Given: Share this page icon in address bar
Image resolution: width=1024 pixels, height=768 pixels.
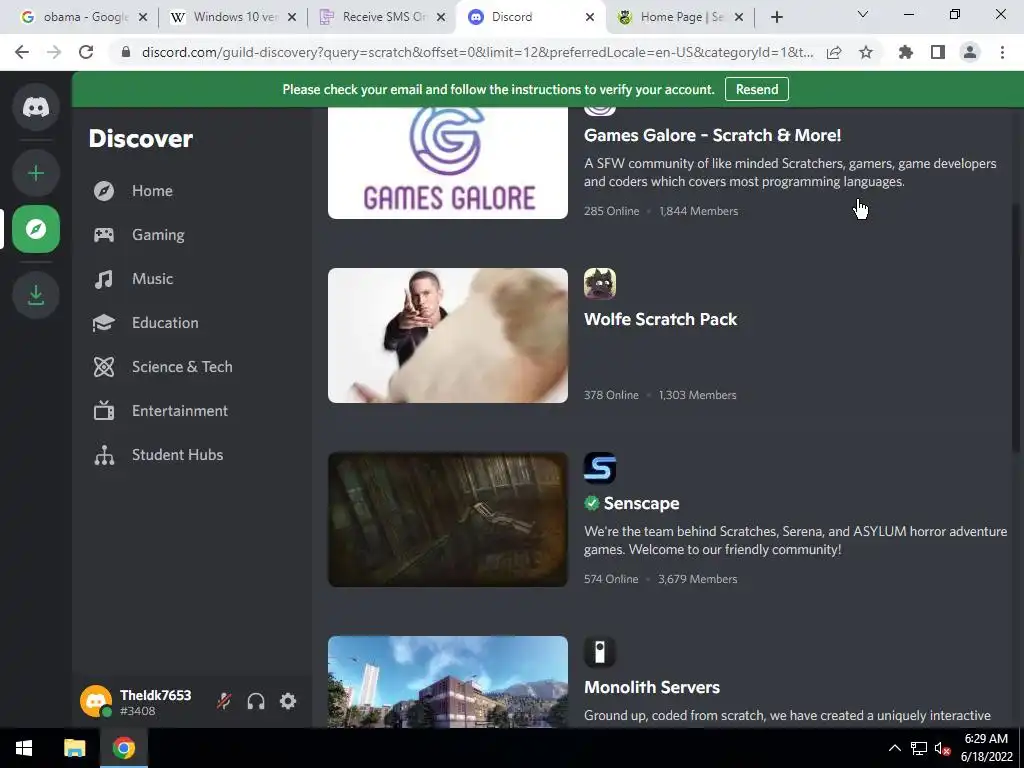Looking at the screenshot, I should (834, 52).
